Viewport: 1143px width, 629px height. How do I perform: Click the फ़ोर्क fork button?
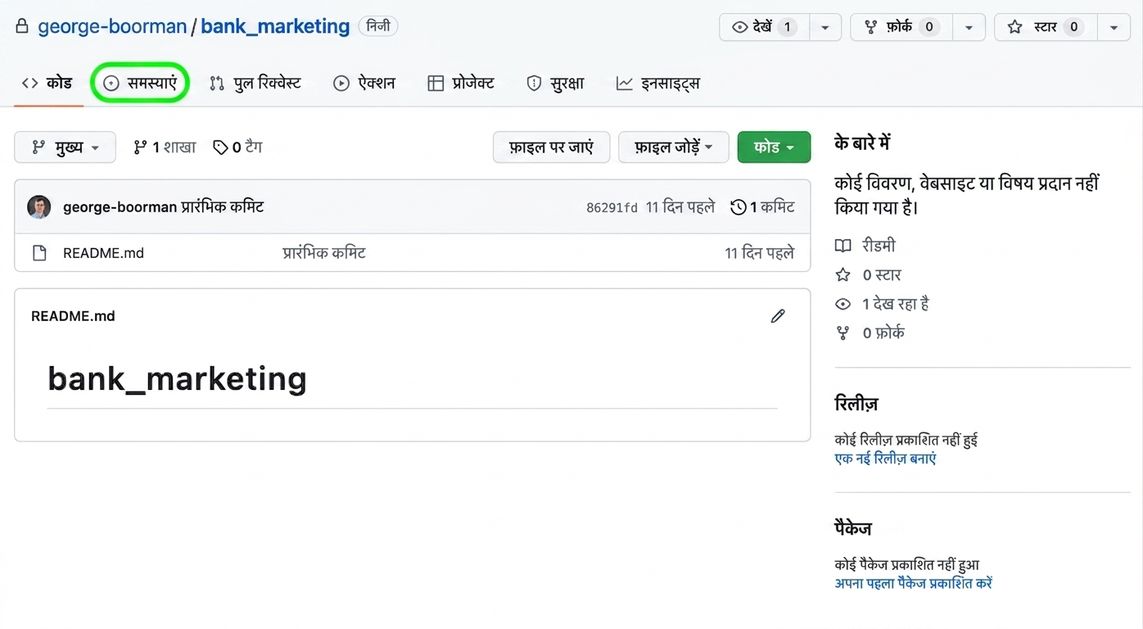(901, 27)
